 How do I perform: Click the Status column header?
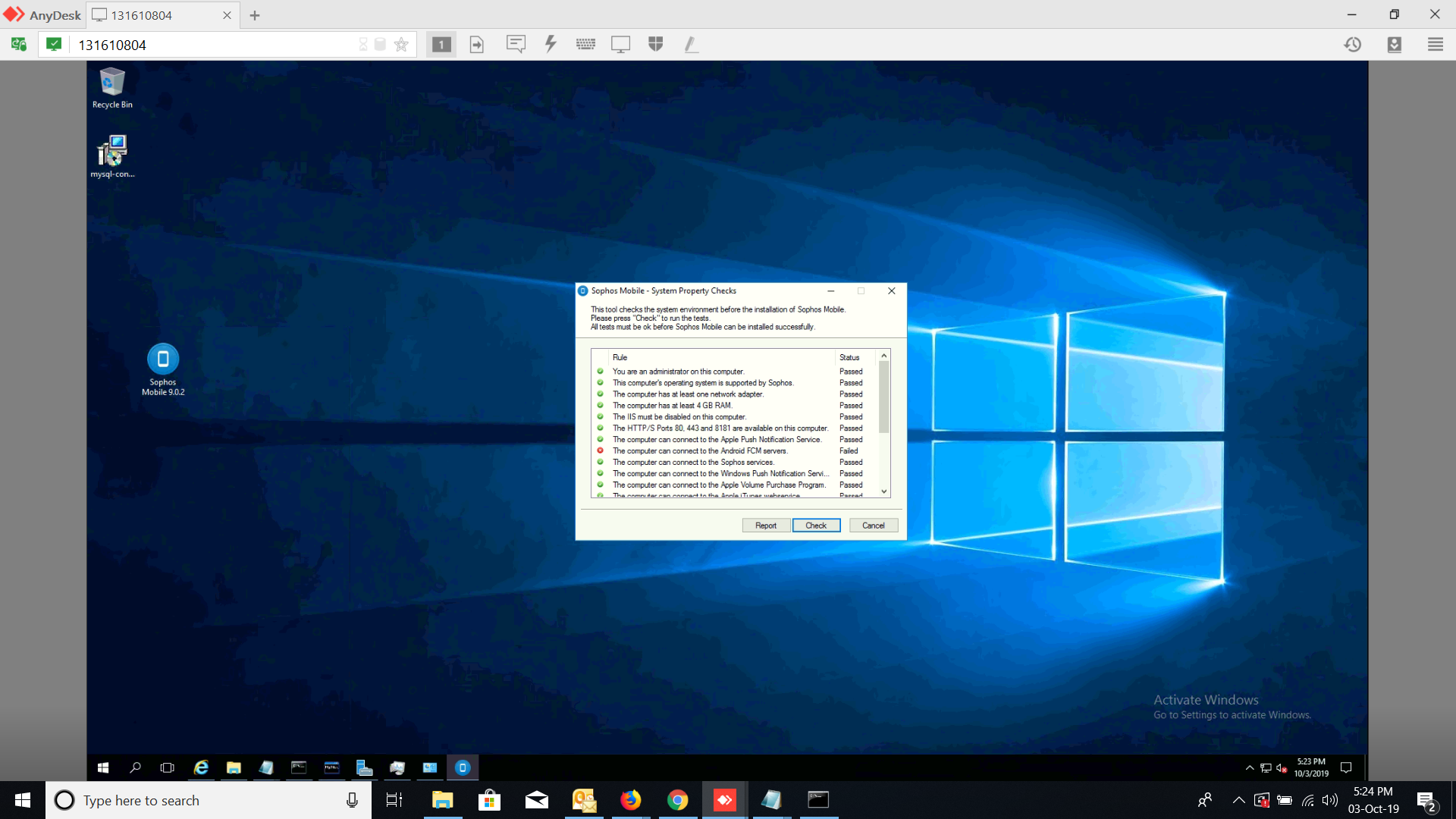(x=855, y=357)
